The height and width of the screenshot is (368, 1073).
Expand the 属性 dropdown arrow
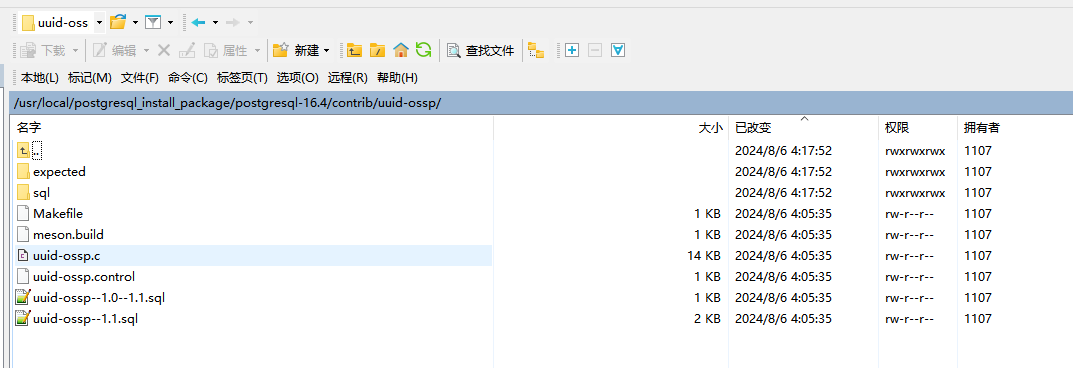[x=257, y=50]
